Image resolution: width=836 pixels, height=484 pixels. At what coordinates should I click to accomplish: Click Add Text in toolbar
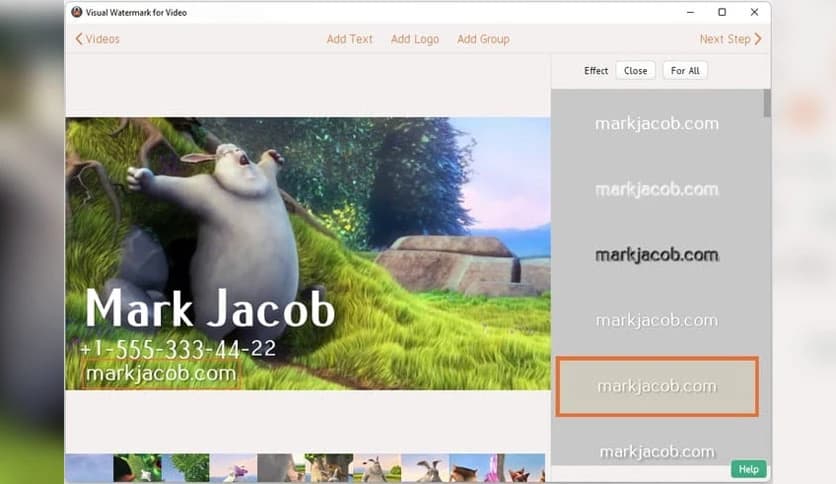350,39
